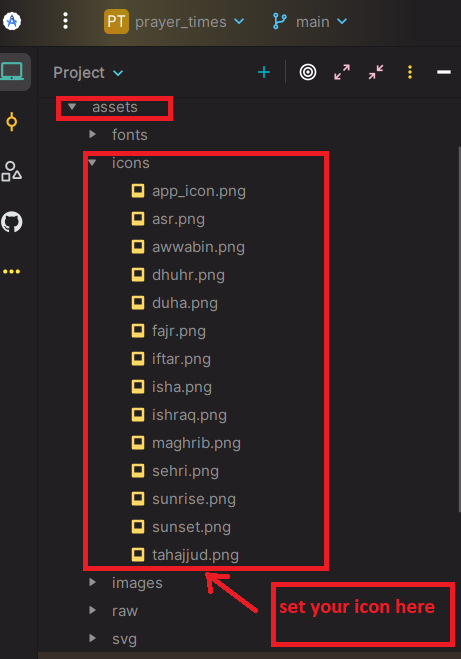Open the Commit tool window icon

12,122
